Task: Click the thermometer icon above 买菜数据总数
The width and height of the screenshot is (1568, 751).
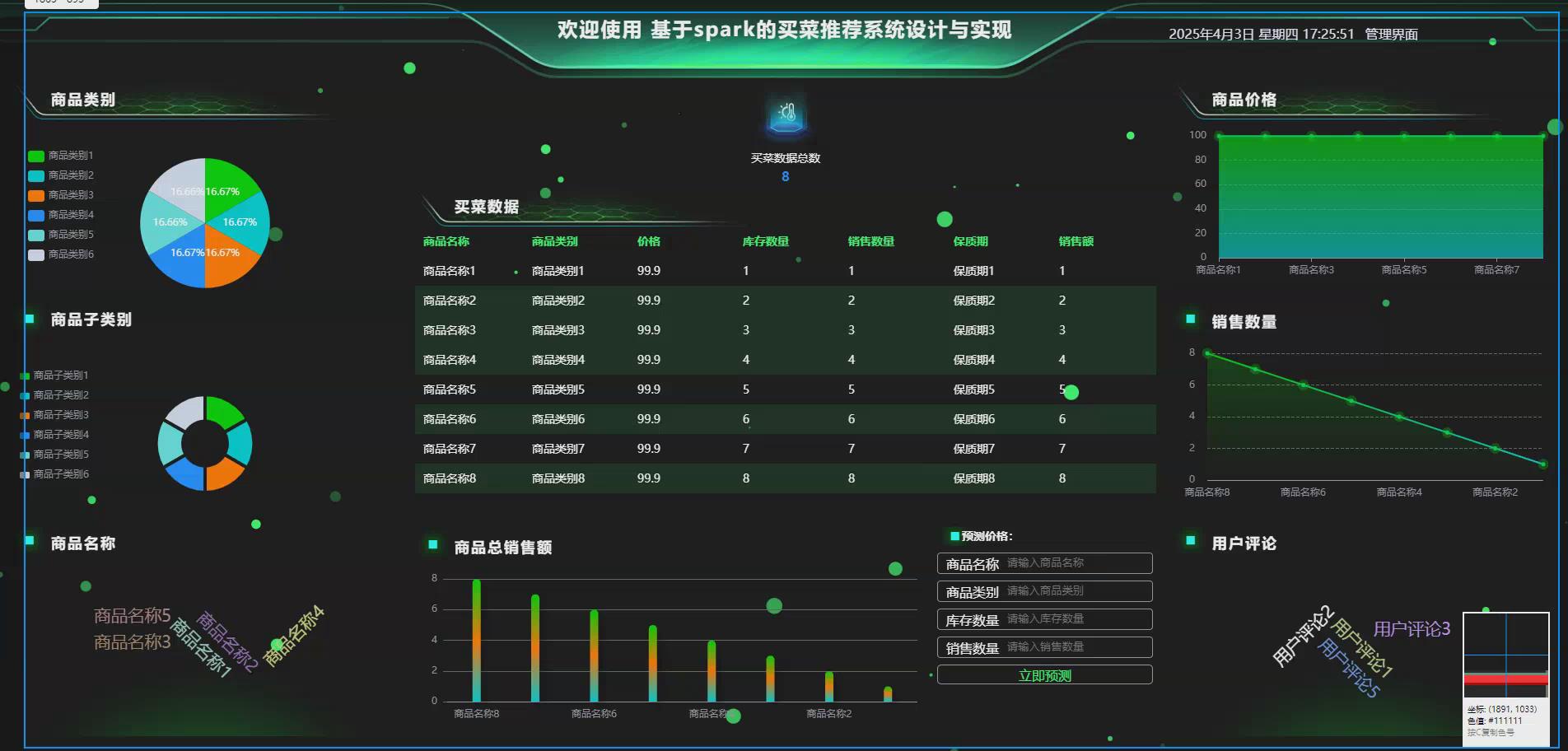Action: tap(785, 117)
